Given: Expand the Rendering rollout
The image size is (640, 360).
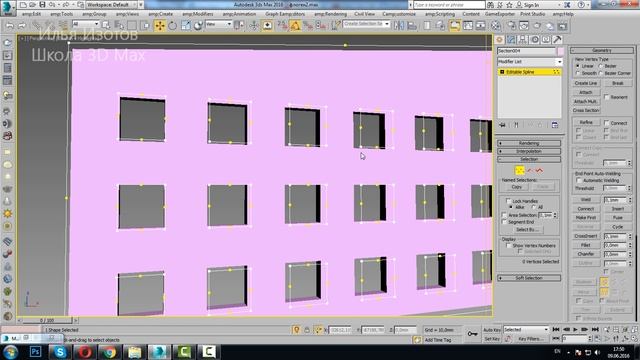Looking at the screenshot, I should point(529,143).
